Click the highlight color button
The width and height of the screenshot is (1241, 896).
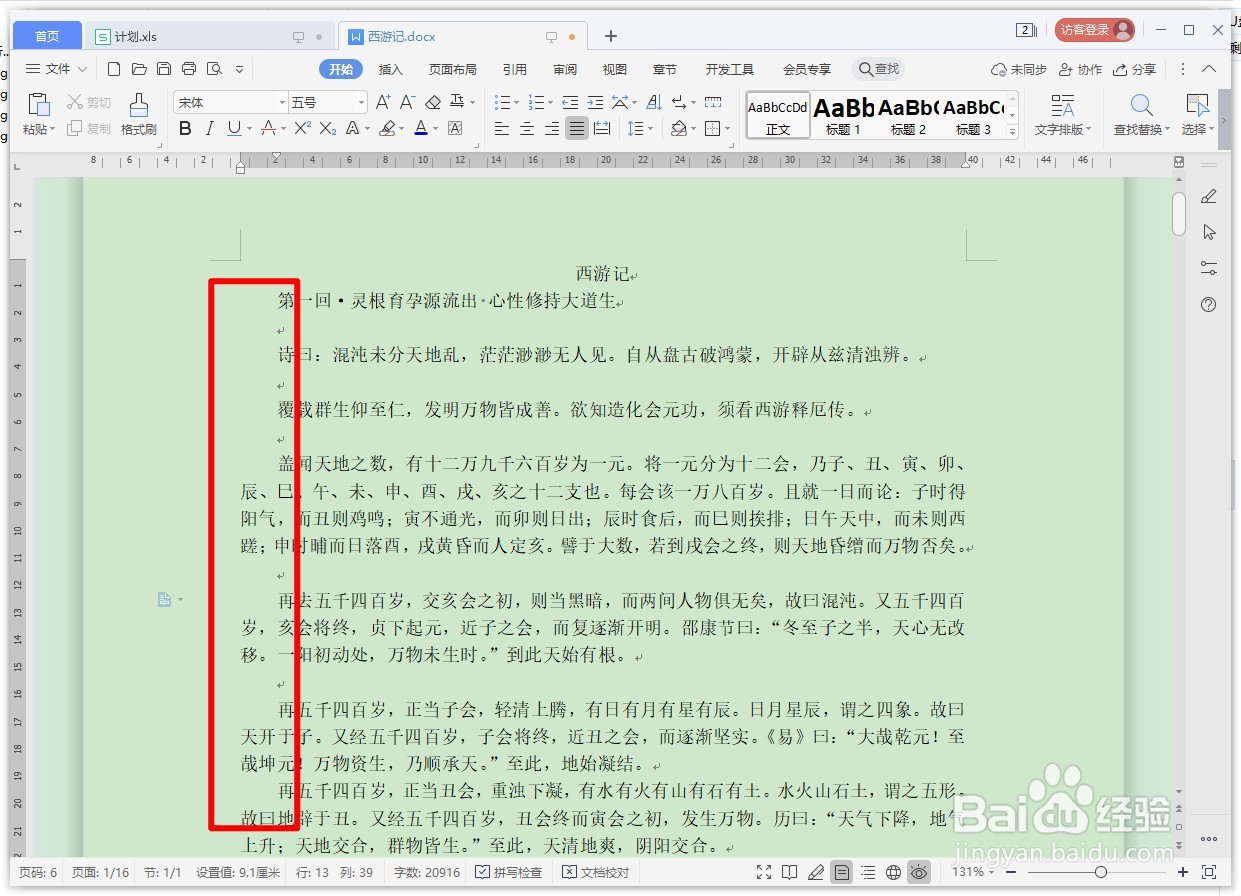click(386, 128)
